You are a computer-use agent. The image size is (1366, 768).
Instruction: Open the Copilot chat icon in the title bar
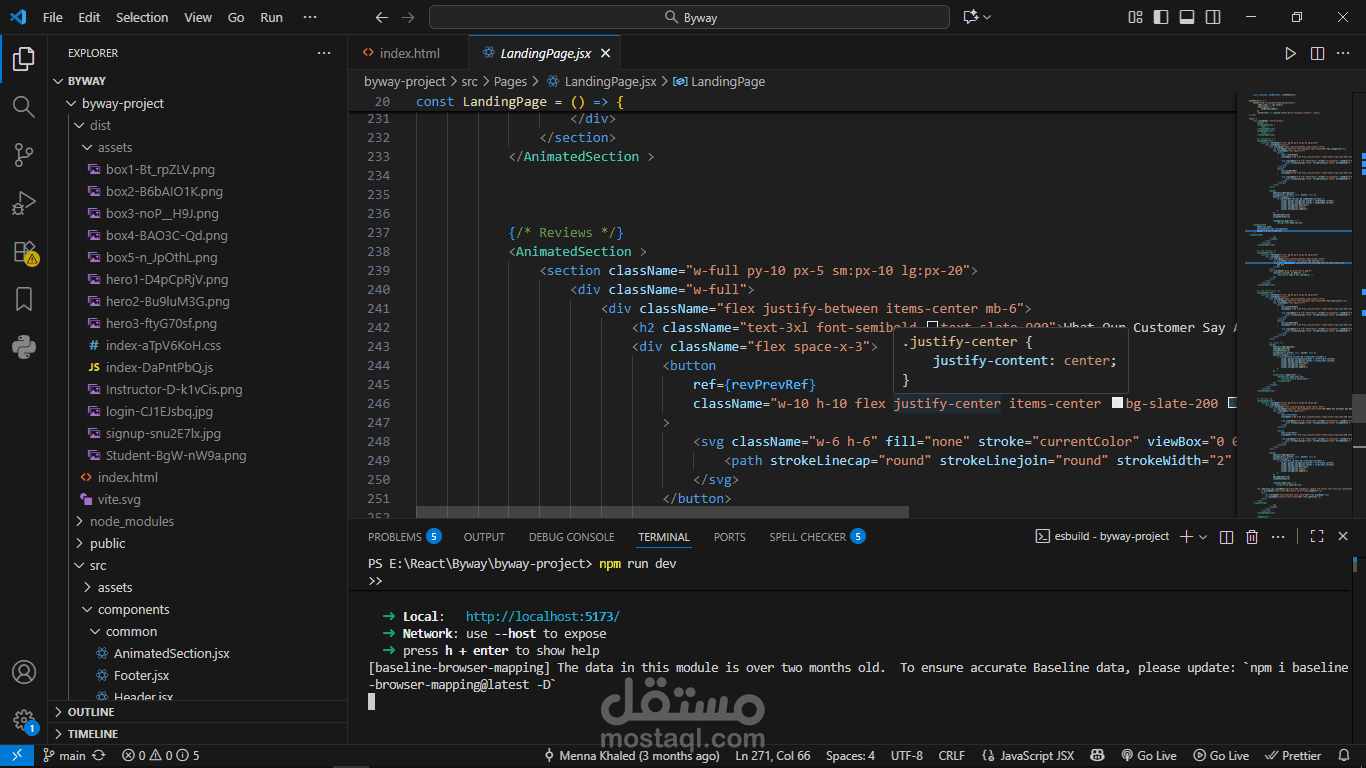click(969, 17)
